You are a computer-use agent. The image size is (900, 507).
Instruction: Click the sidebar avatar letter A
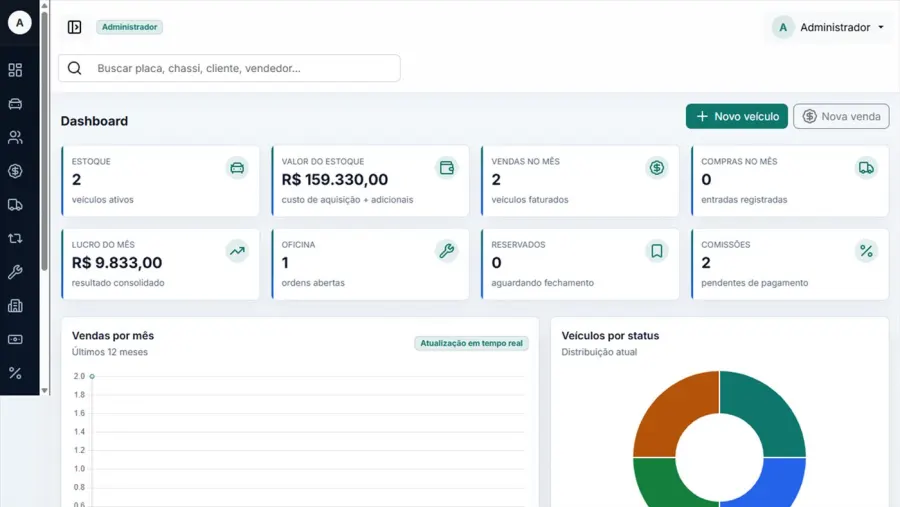(x=20, y=23)
